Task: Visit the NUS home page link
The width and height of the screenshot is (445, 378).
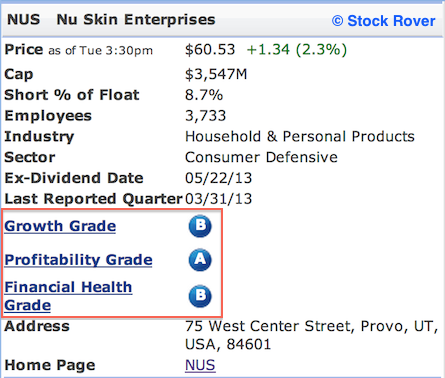Action: click(200, 365)
